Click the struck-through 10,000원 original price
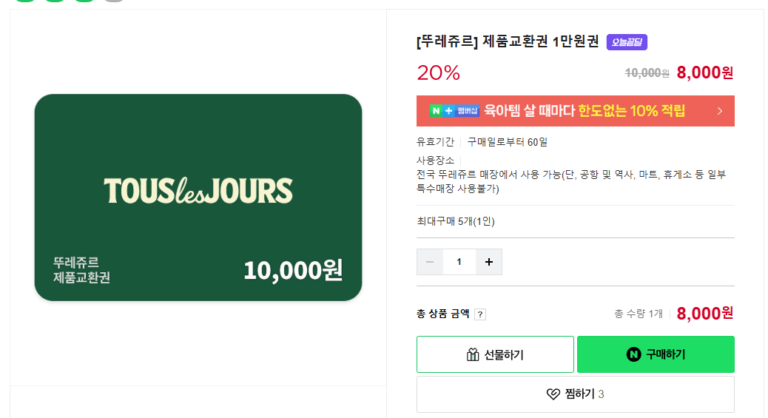Viewport: 768px width, 418px height. point(647,73)
